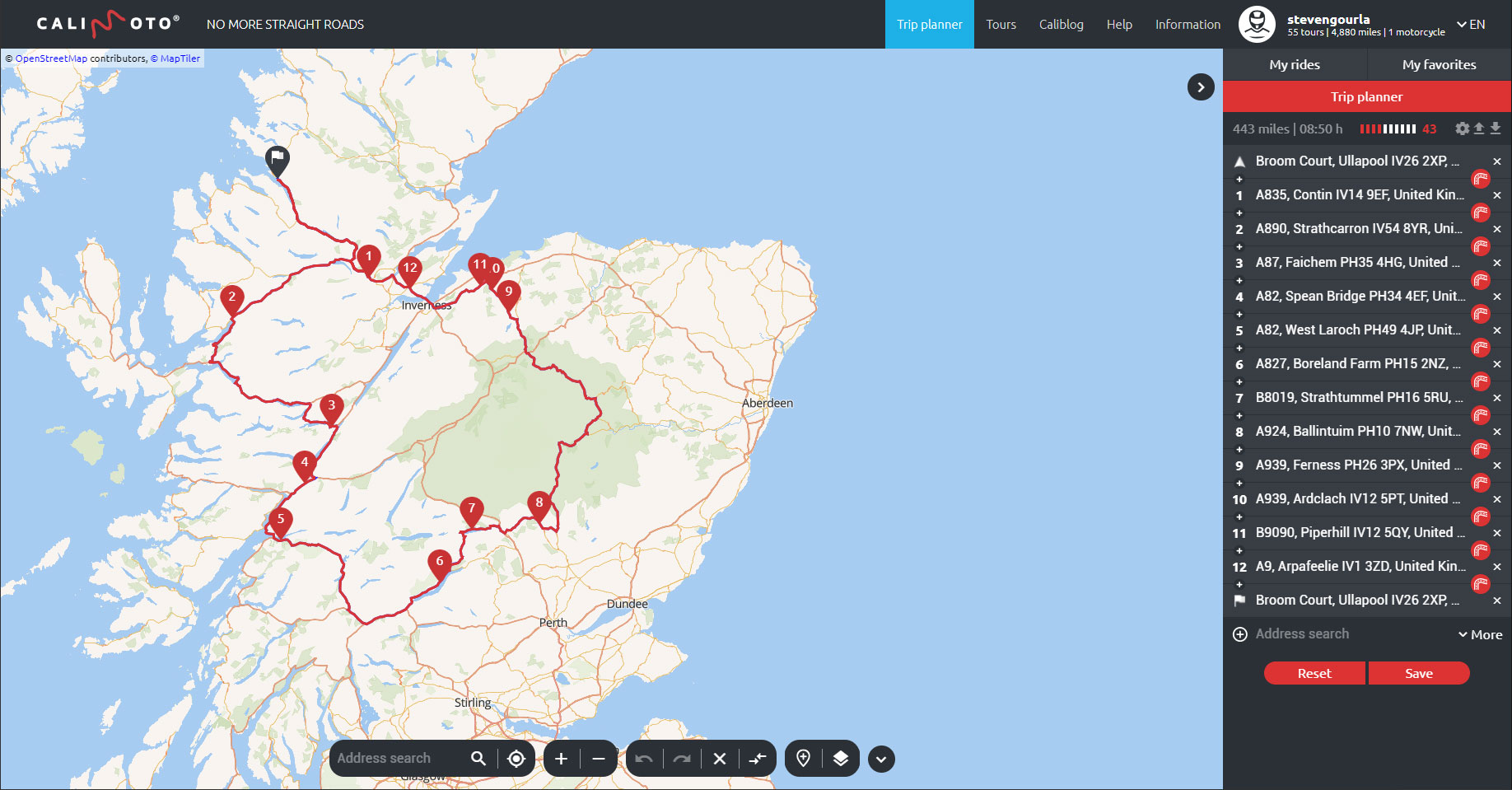Viewport: 1512px width, 790px height.
Task: Click the map search magnifier icon
Action: [478, 759]
